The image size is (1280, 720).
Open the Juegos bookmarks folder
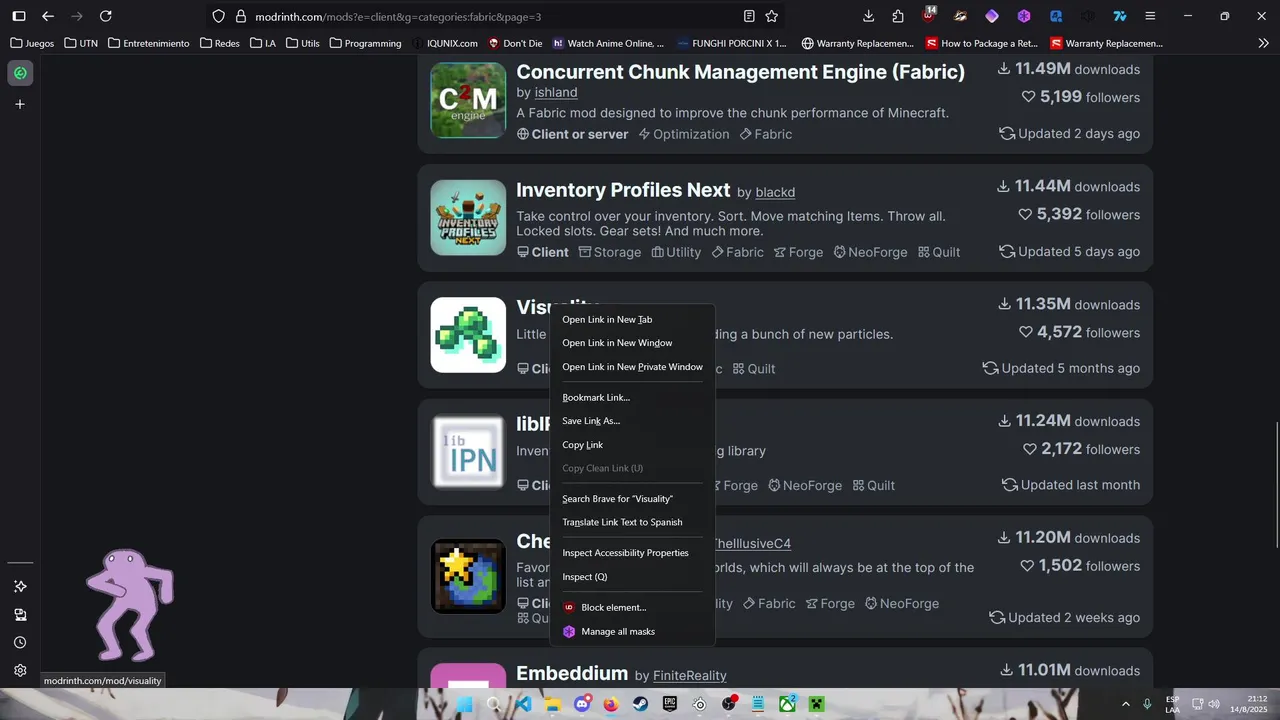32,43
